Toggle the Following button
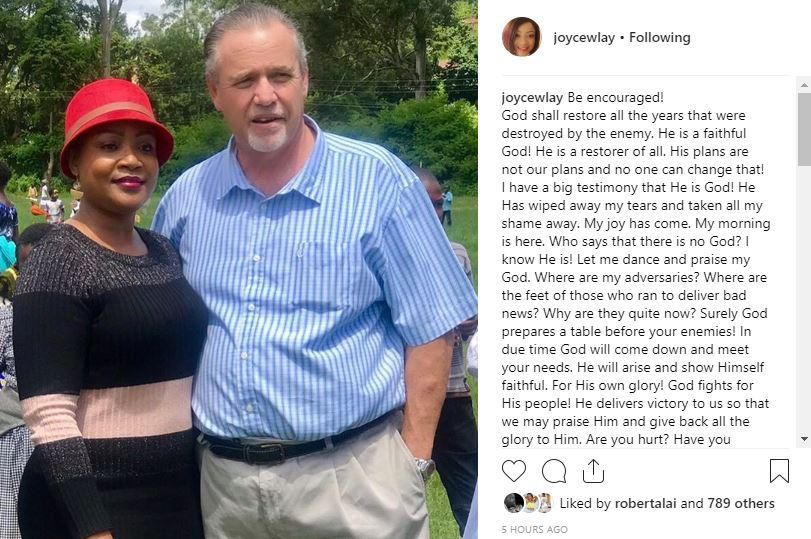This screenshot has height=539, width=811. [x=659, y=37]
